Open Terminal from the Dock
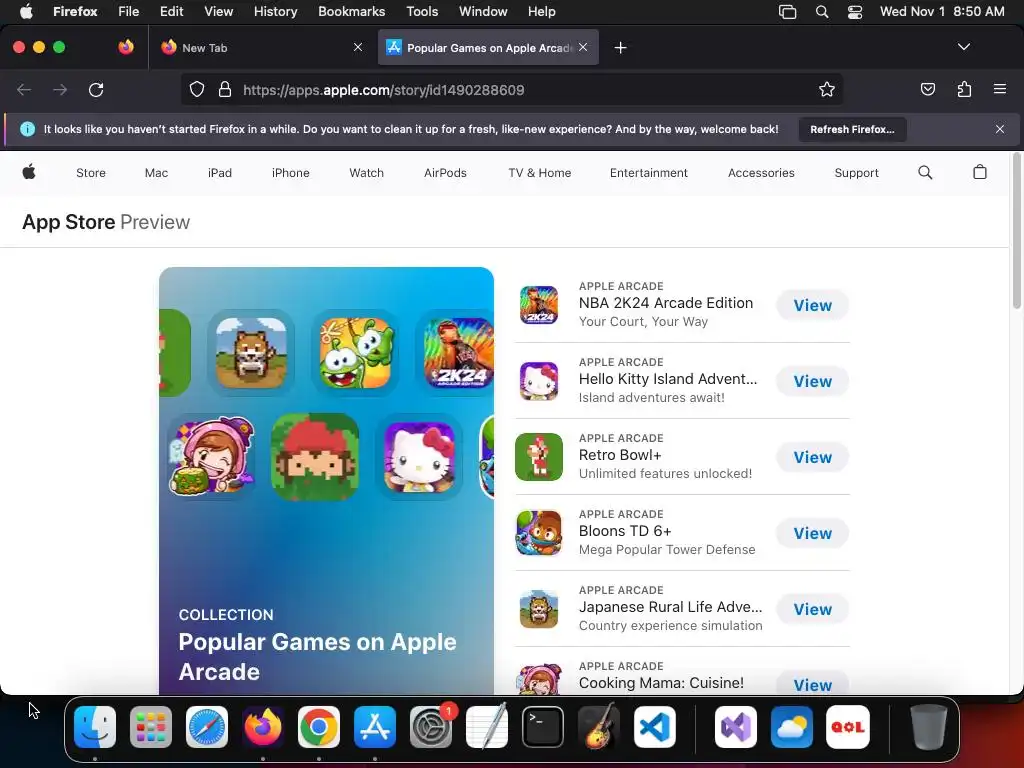Viewport: 1024px width, 768px height. pyautogui.click(x=543, y=727)
